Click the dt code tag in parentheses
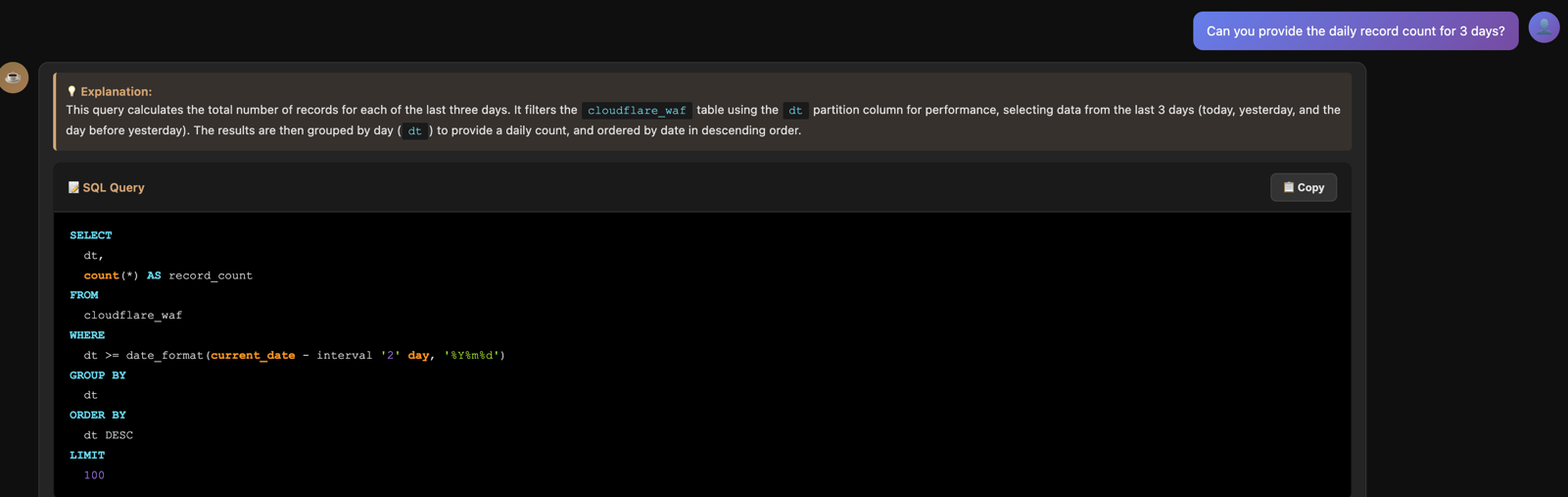 [415, 130]
